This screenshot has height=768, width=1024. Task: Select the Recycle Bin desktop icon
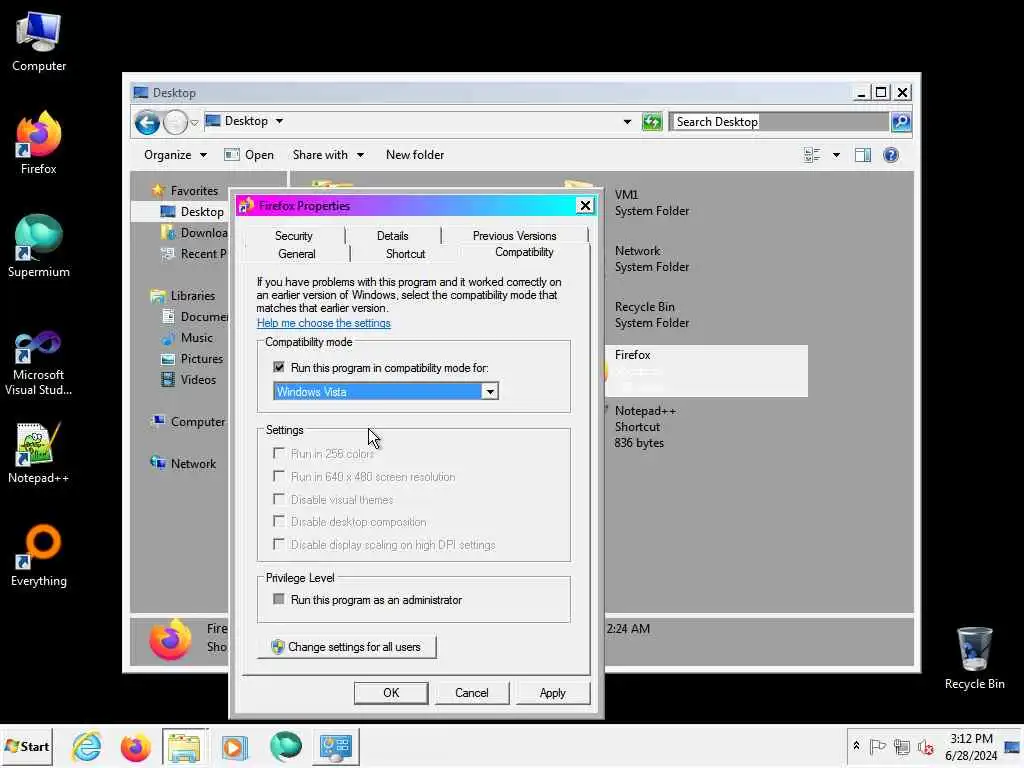(974, 658)
